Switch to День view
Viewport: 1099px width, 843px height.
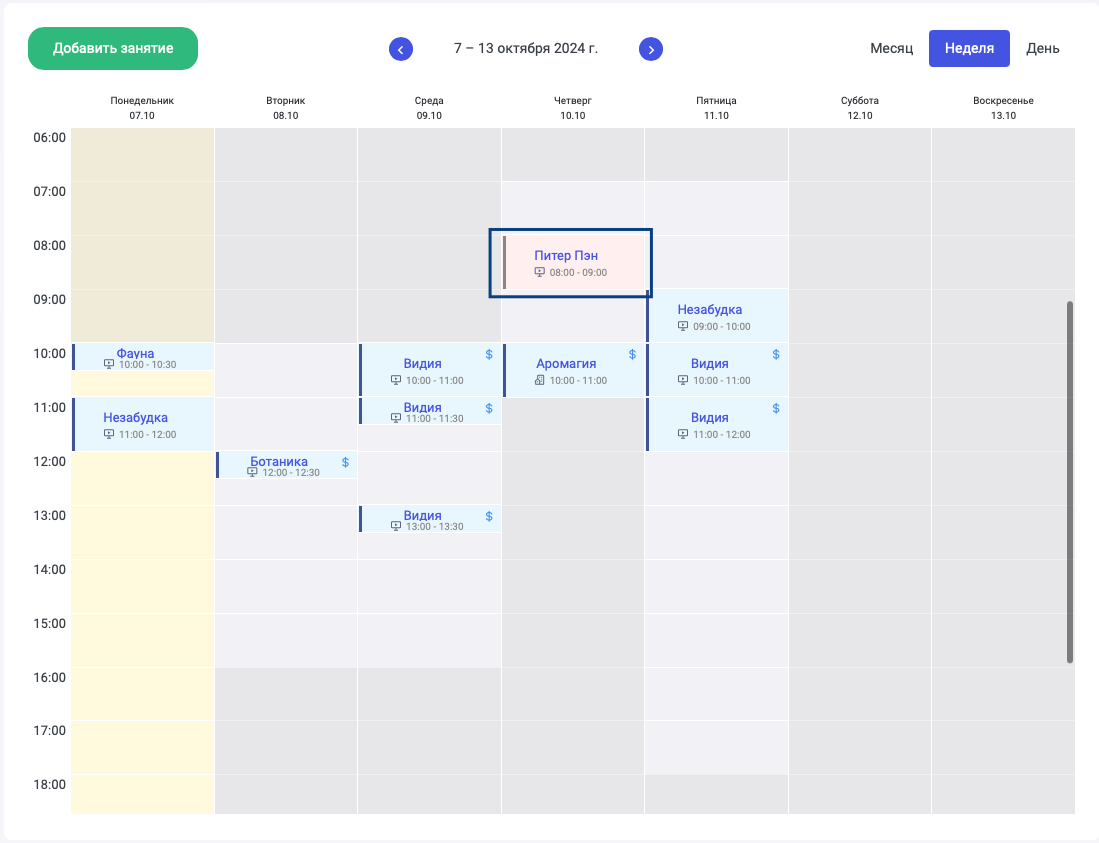pos(1042,49)
